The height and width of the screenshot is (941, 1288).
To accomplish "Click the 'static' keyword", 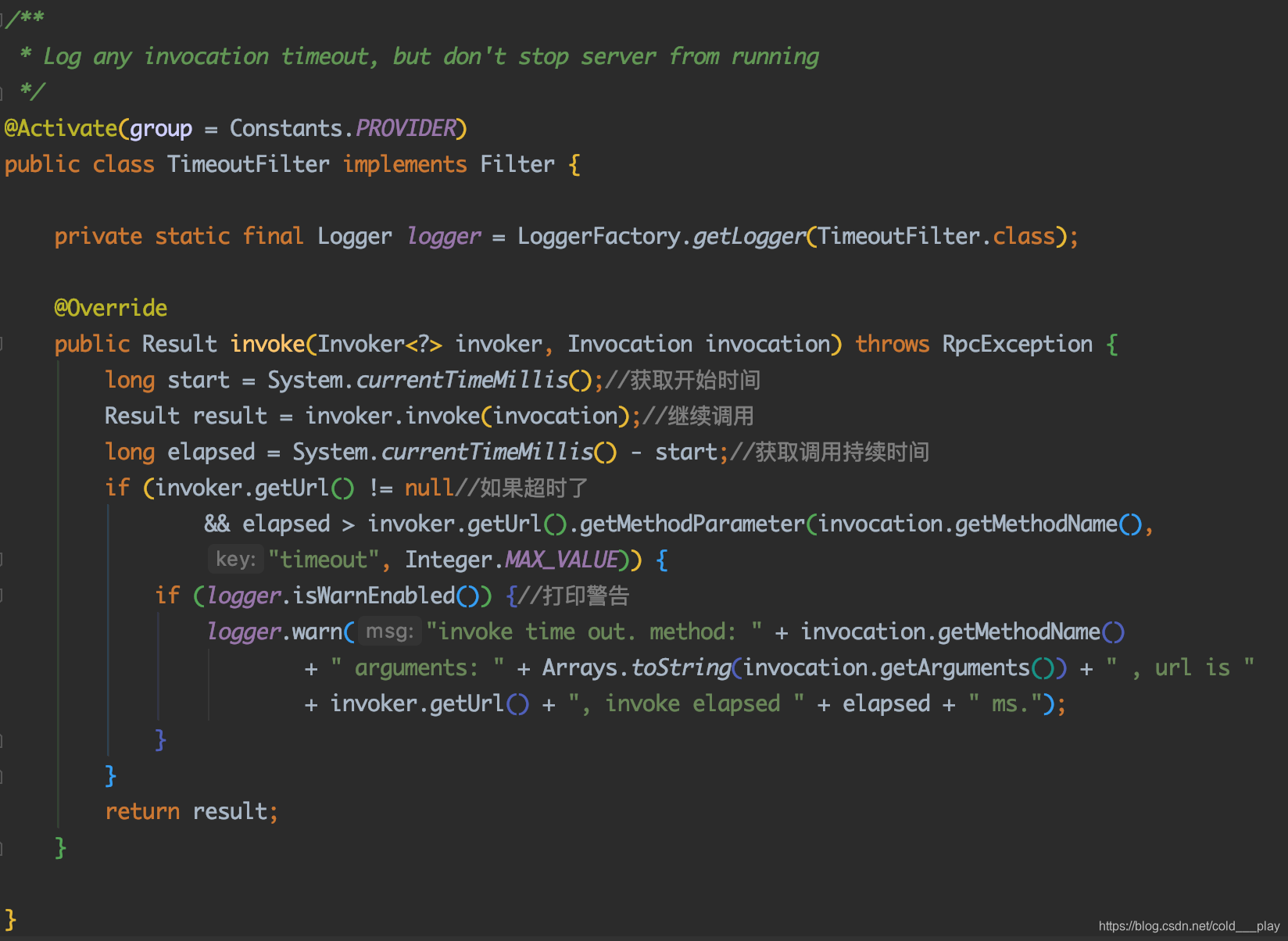I will (x=192, y=236).
